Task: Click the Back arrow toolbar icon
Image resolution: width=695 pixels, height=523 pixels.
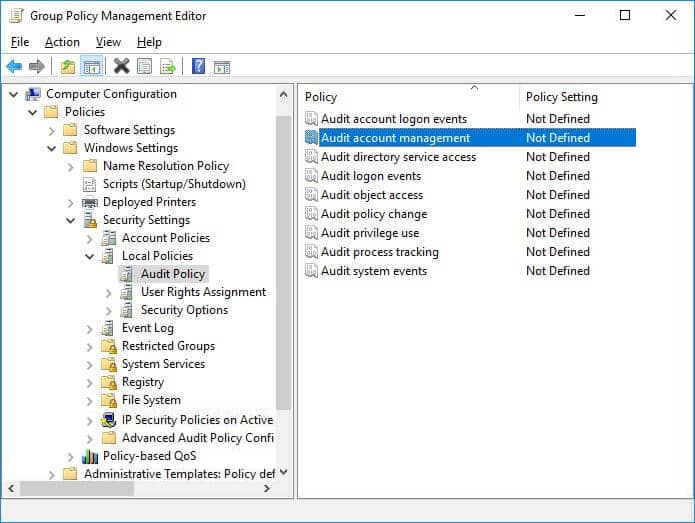Action: point(14,66)
